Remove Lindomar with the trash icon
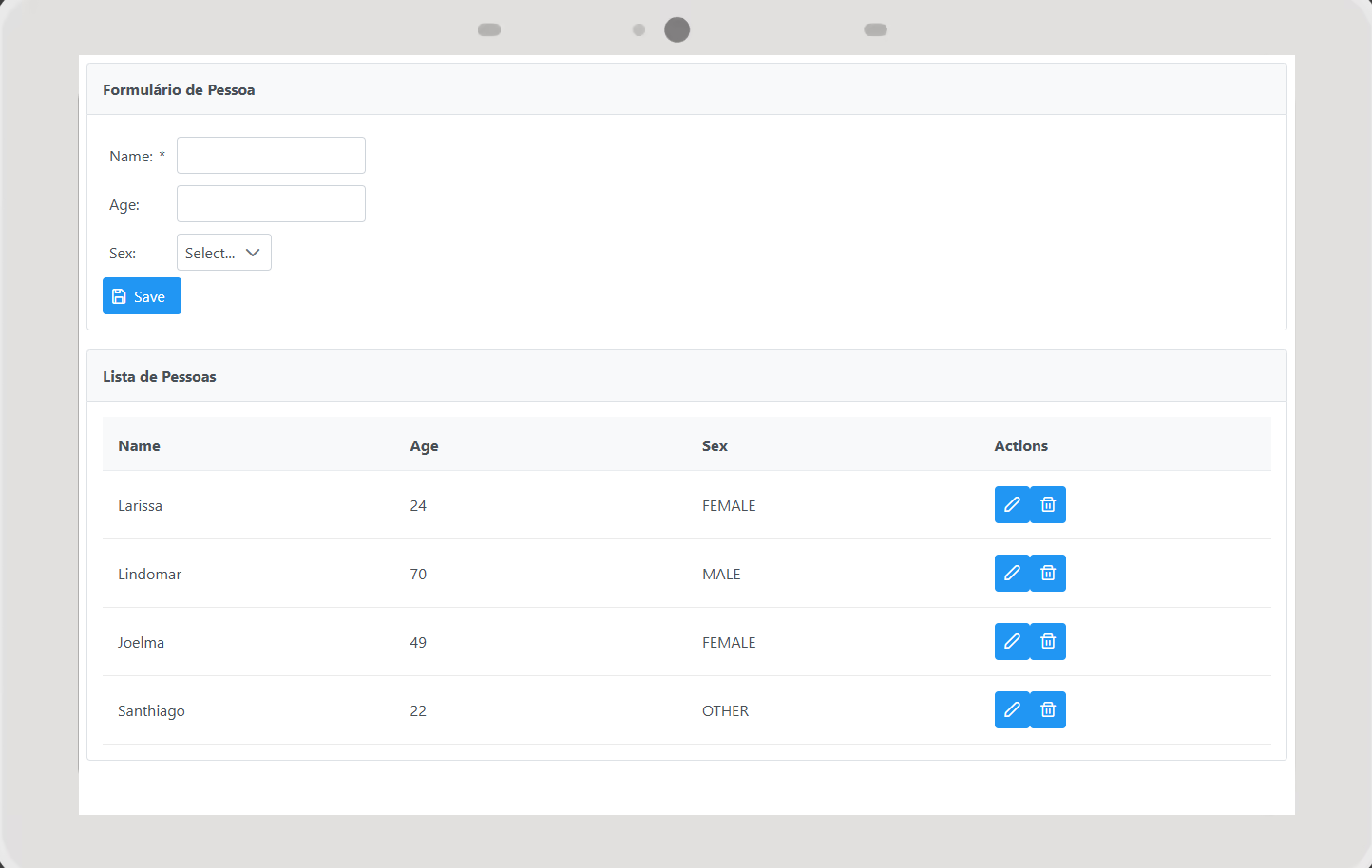 (x=1048, y=574)
